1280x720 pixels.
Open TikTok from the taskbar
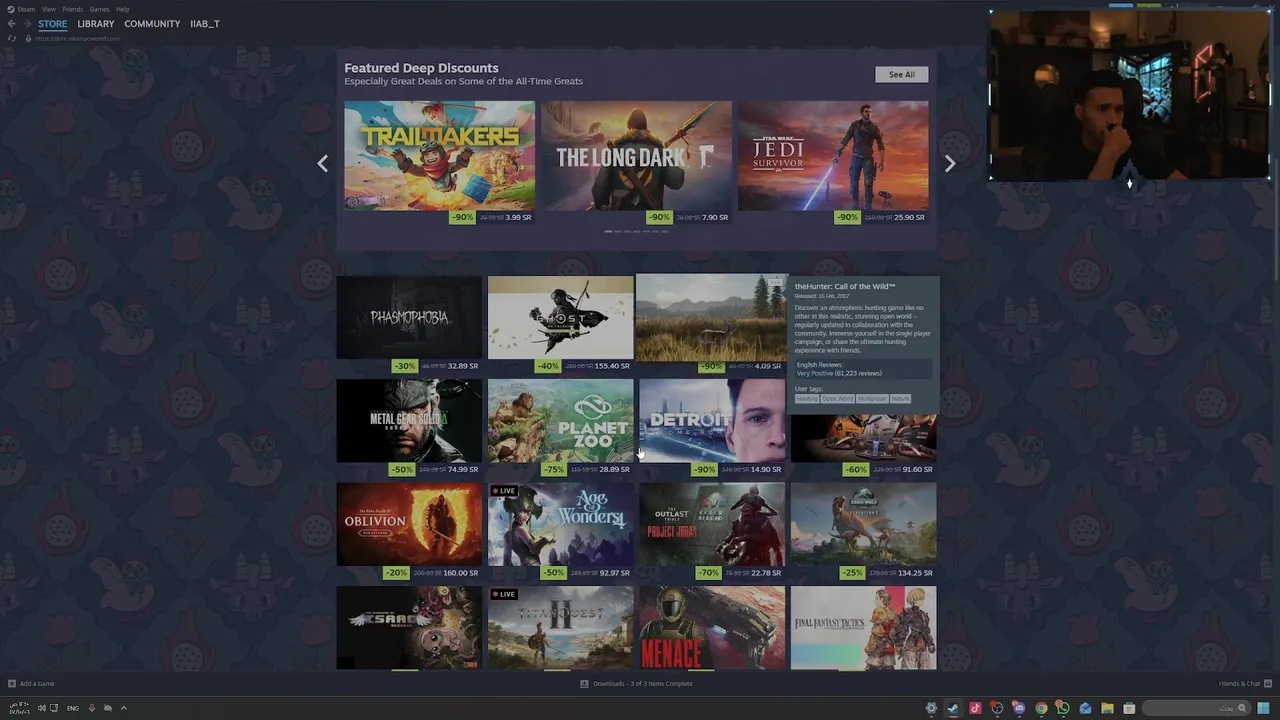click(975, 708)
